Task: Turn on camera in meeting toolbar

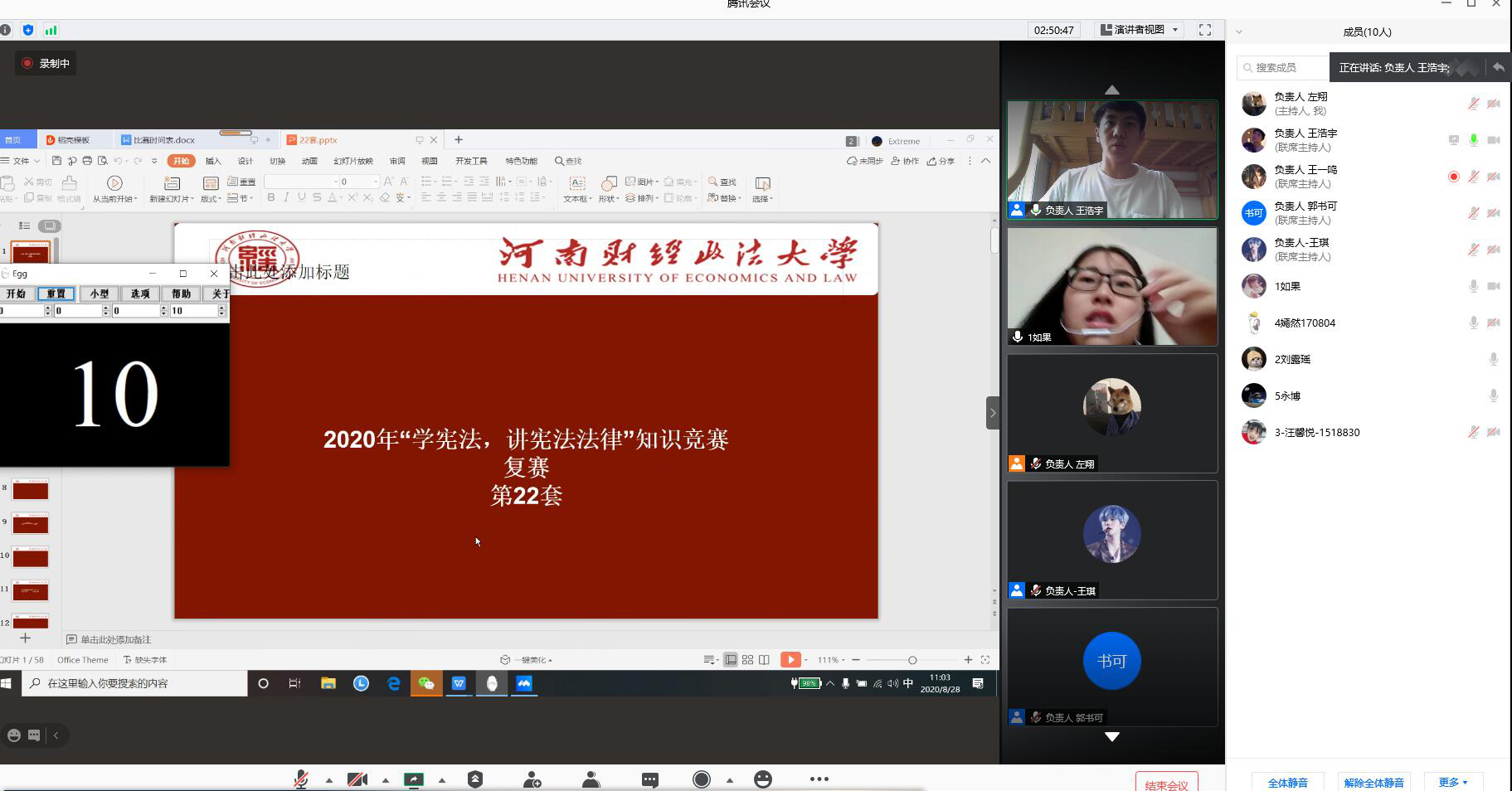Action: [x=357, y=779]
